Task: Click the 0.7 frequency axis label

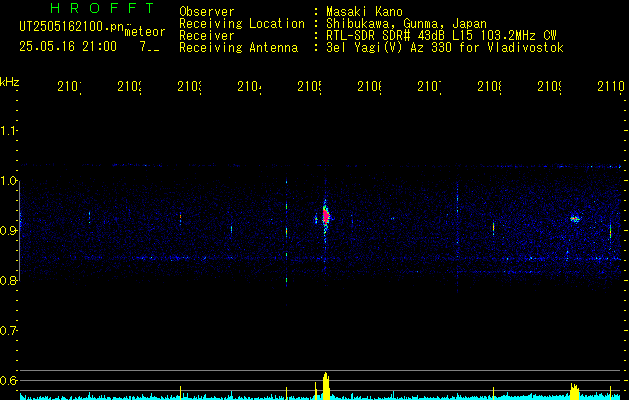Action: (x=8, y=331)
